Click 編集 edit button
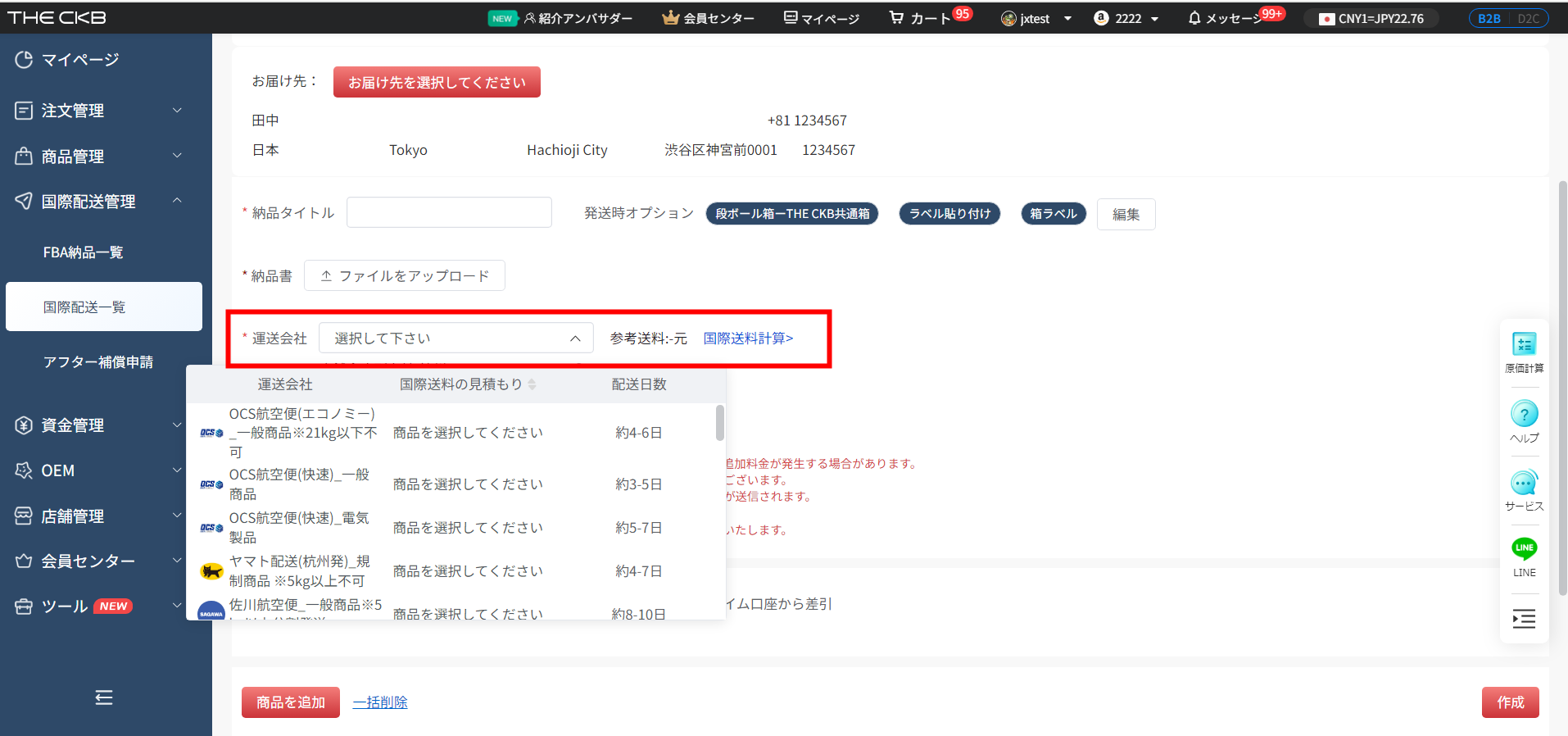1568x736 pixels. coord(1126,214)
